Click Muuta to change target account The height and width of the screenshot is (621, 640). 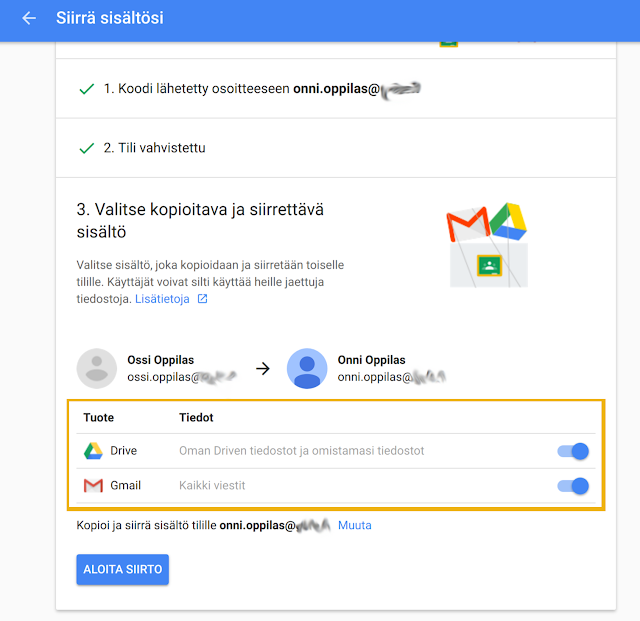[x=355, y=525]
